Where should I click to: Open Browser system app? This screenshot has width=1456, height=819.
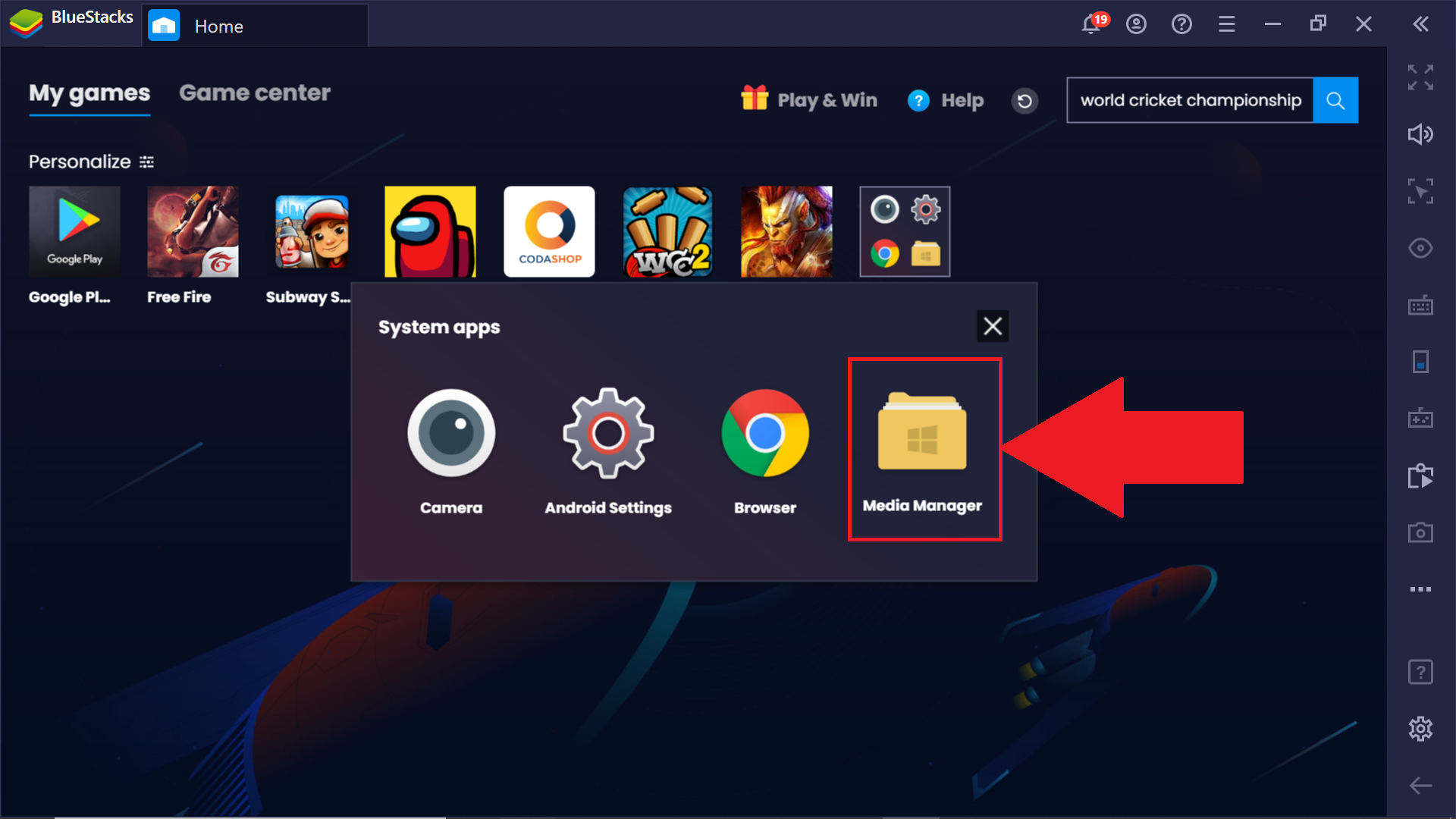[763, 448]
